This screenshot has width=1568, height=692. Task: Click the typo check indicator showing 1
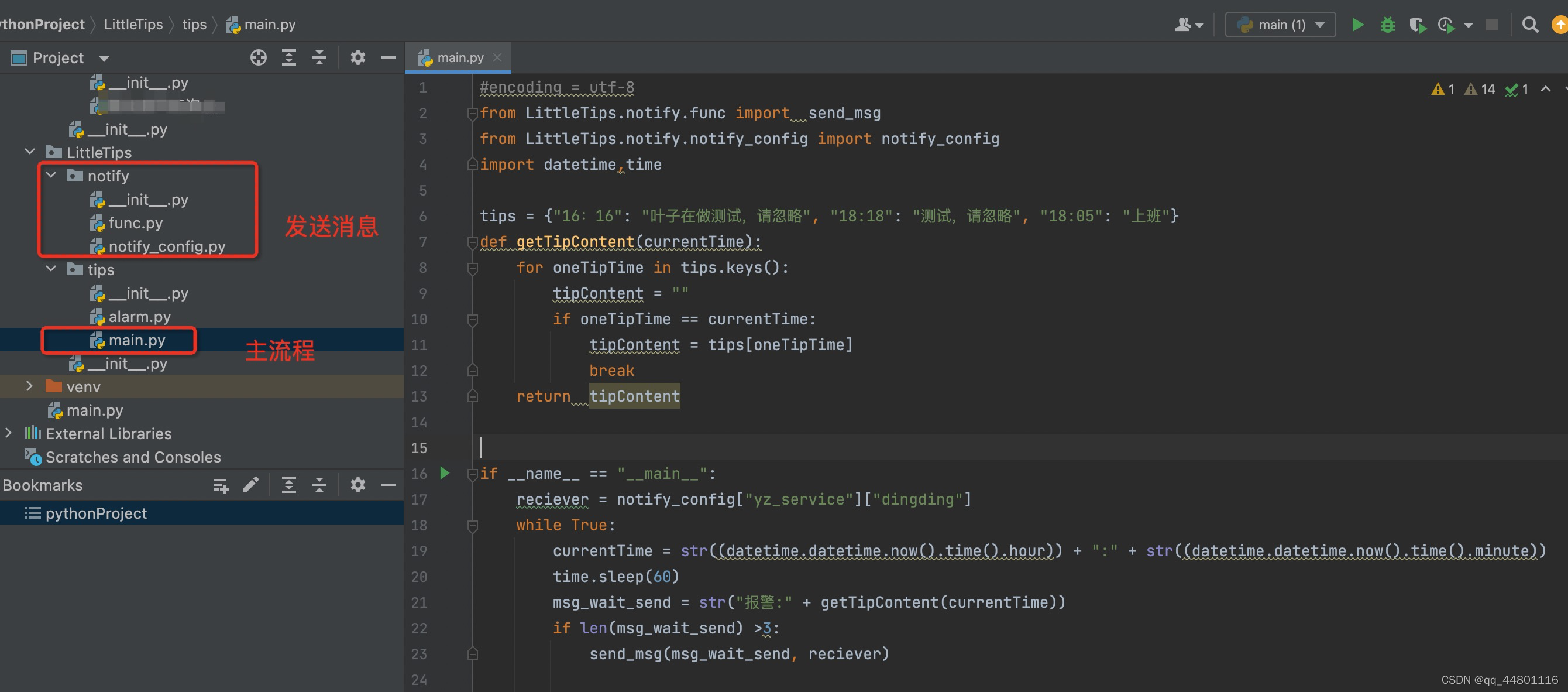coord(1517,90)
